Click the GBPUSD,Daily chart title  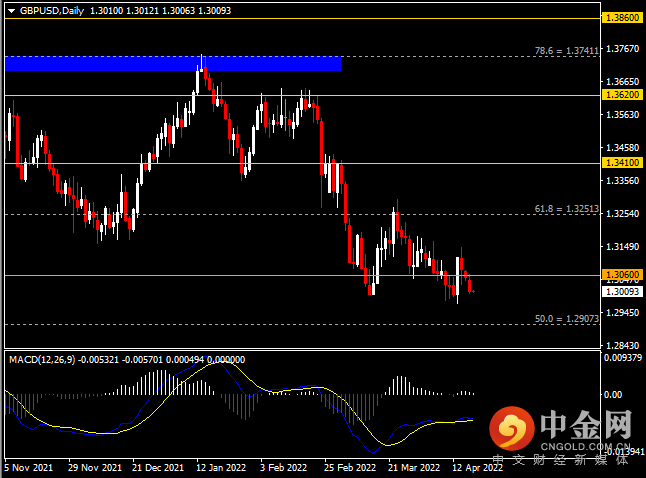(51, 11)
